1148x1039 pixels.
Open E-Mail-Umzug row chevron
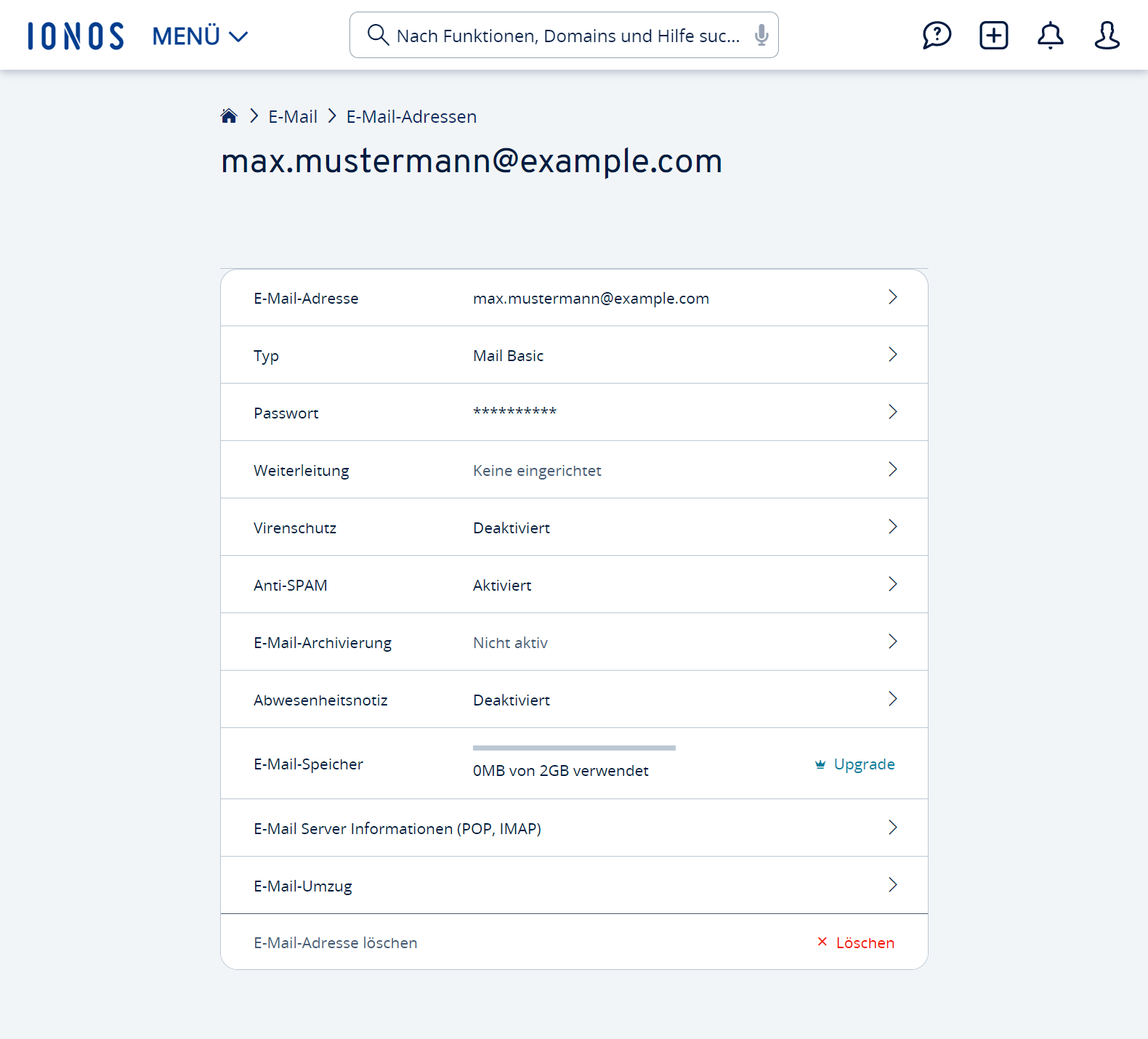893,885
